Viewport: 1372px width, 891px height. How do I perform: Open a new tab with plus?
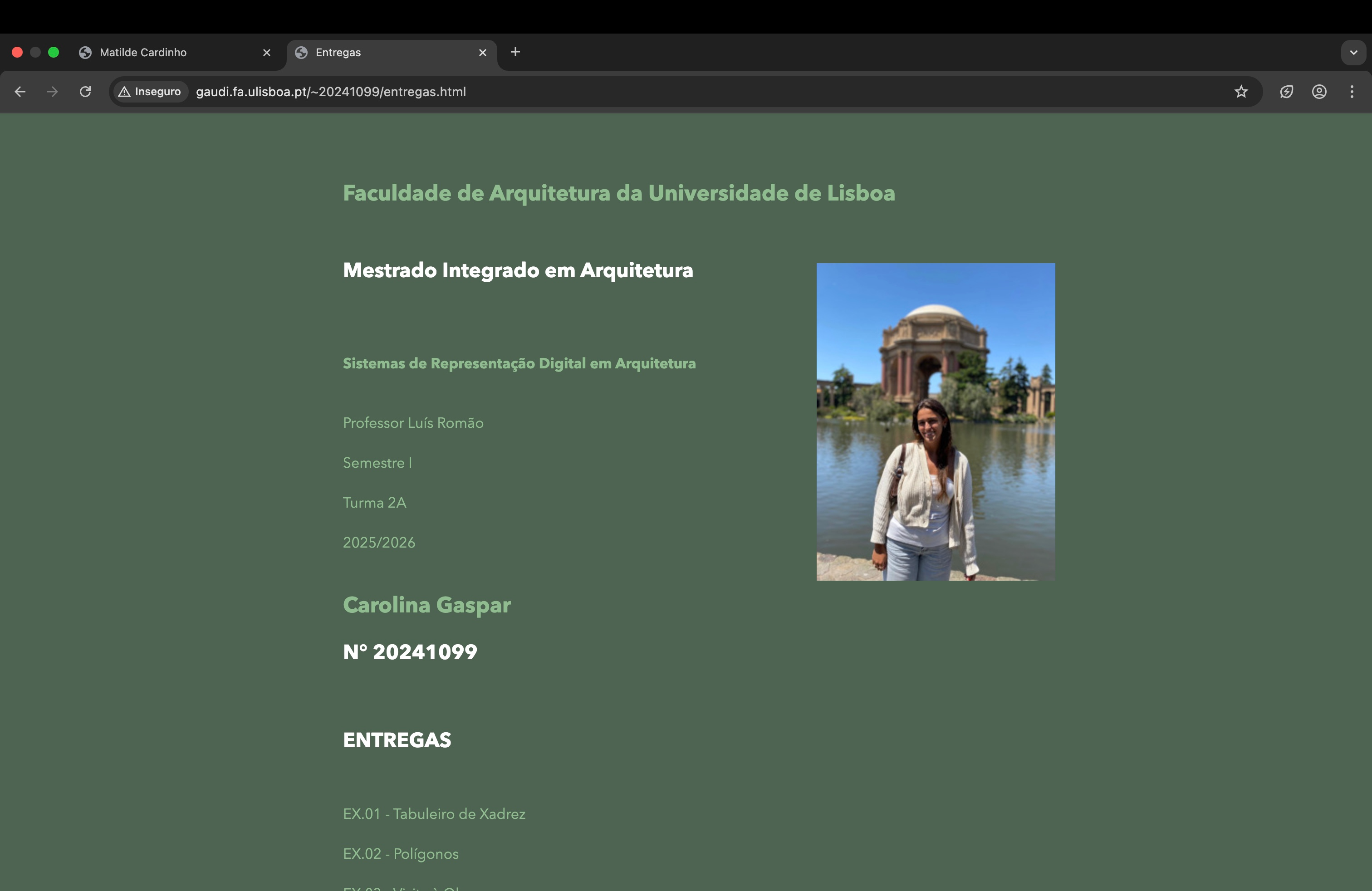pyautogui.click(x=515, y=52)
